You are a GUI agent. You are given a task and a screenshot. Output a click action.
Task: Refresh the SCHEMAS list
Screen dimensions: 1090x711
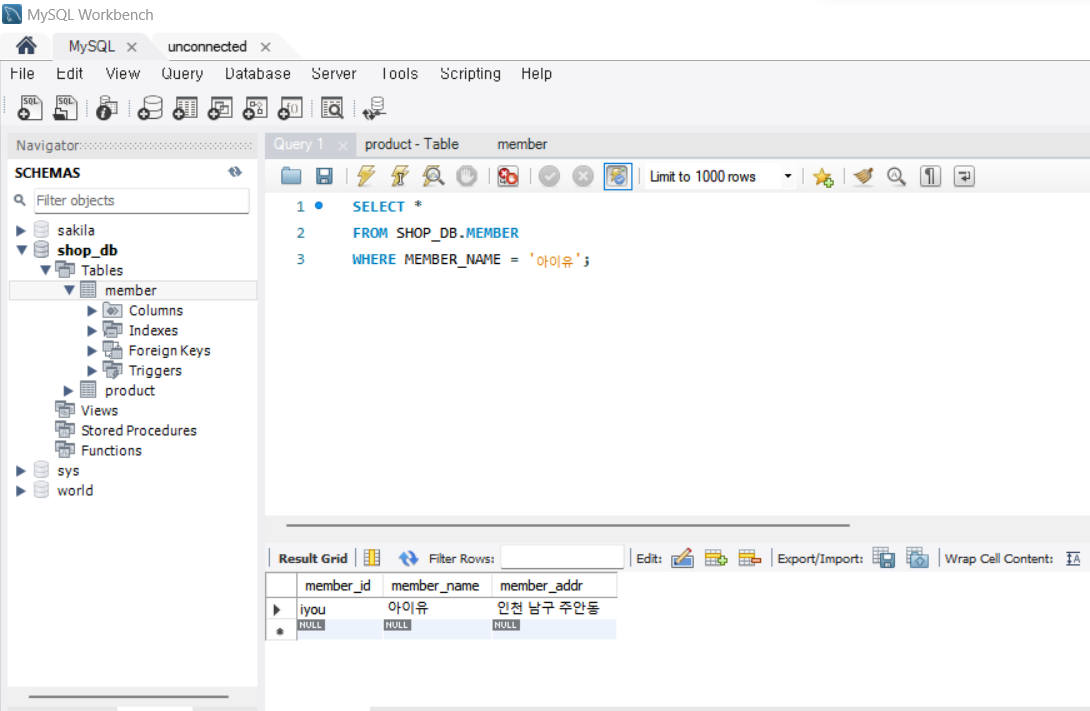click(235, 172)
